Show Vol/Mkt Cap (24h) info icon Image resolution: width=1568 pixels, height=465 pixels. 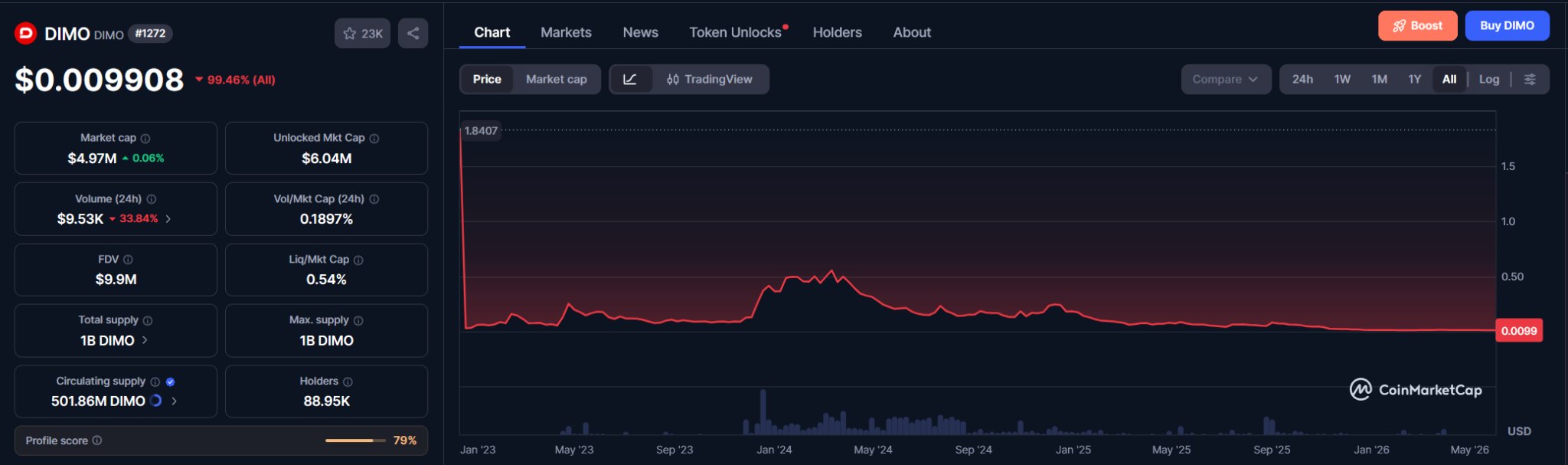click(374, 199)
